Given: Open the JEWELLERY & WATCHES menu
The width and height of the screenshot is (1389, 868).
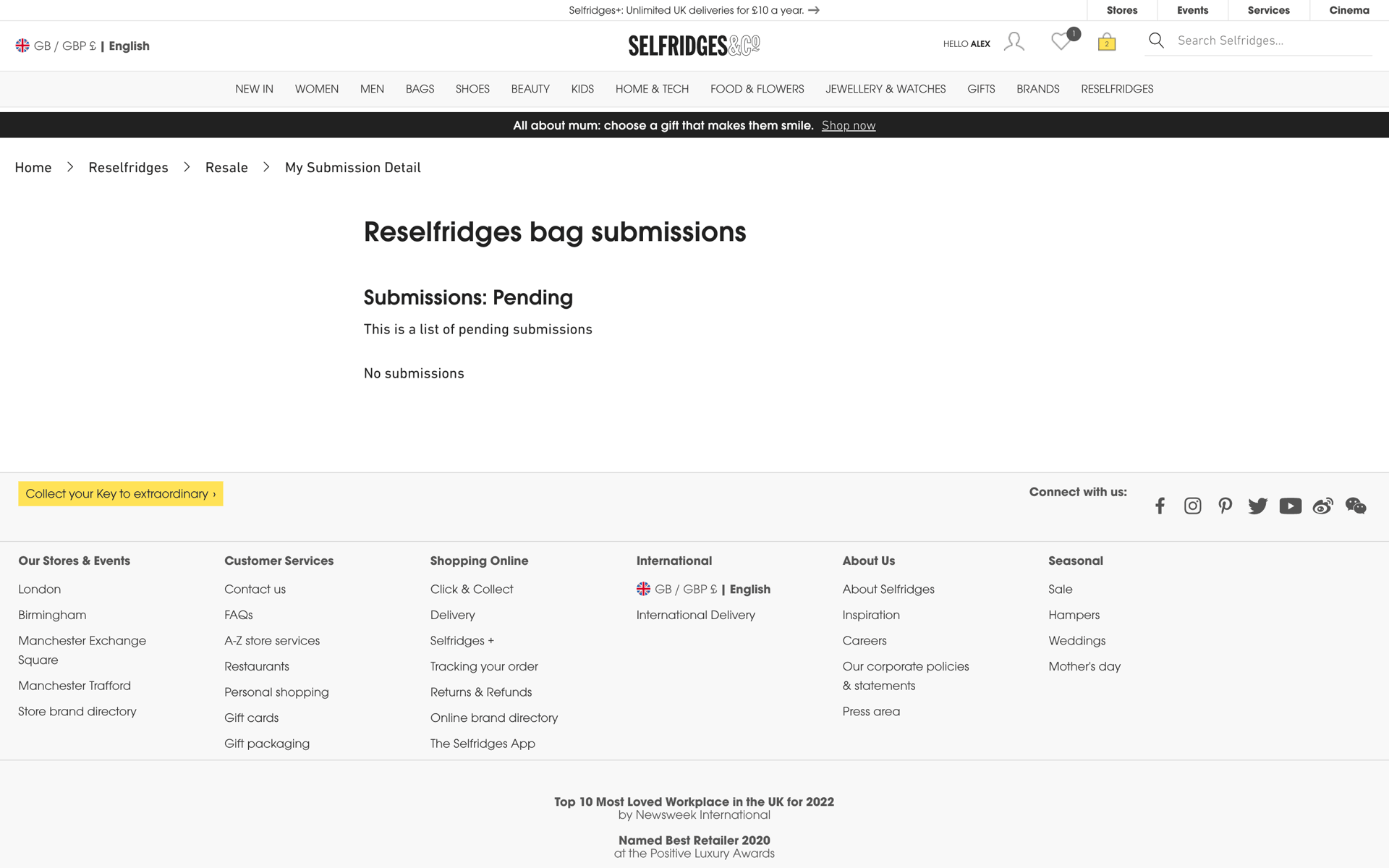Looking at the screenshot, I should pos(885,89).
